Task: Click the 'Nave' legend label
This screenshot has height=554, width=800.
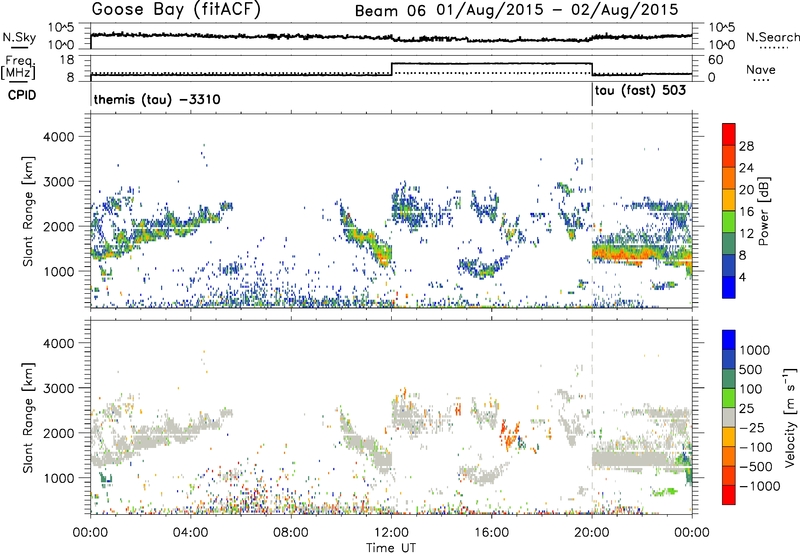Action: click(x=761, y=70)
